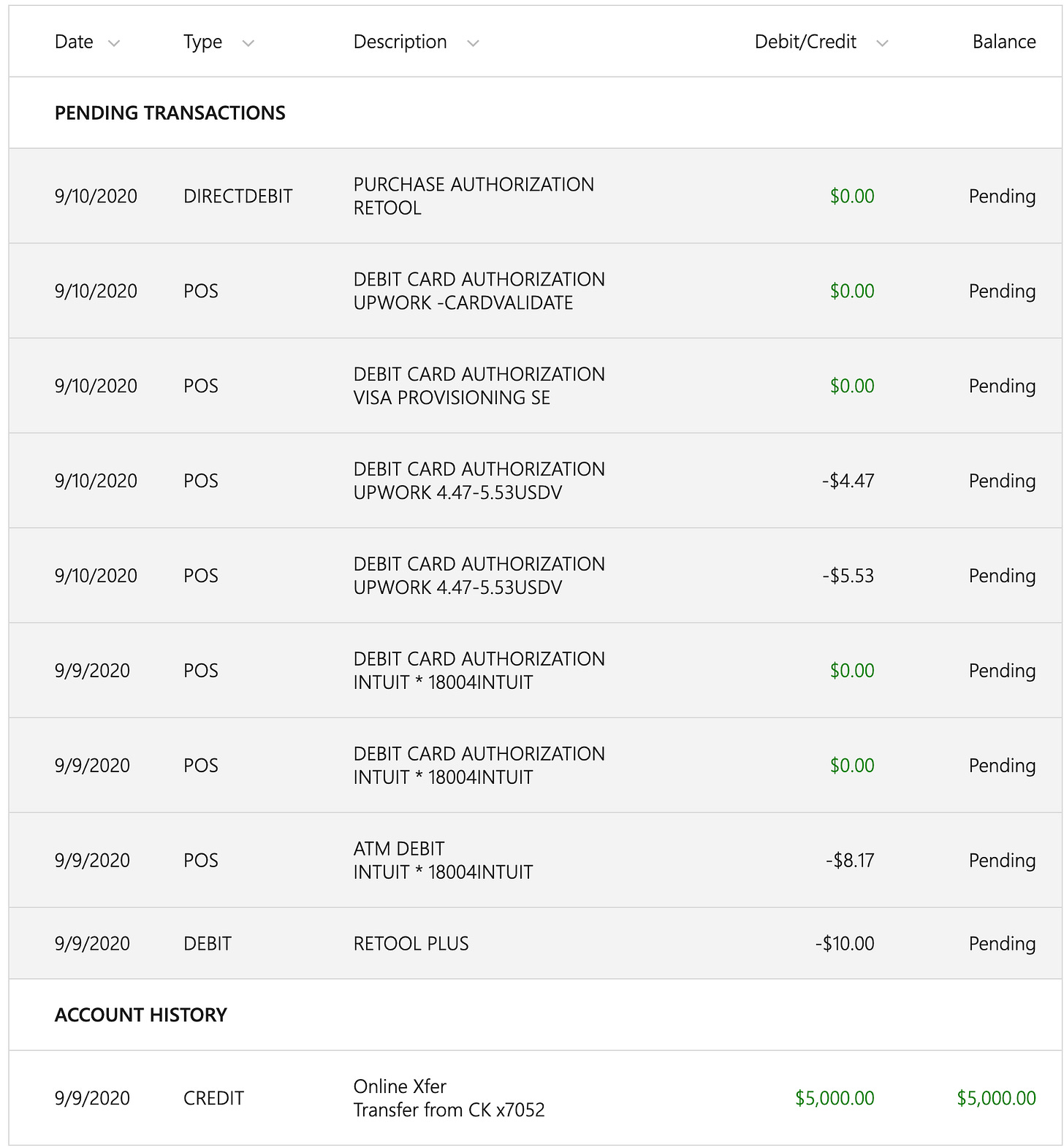Click the -$5.53 amount
Viewport: 1064px width, 1147px height.
tap(848, 576)
